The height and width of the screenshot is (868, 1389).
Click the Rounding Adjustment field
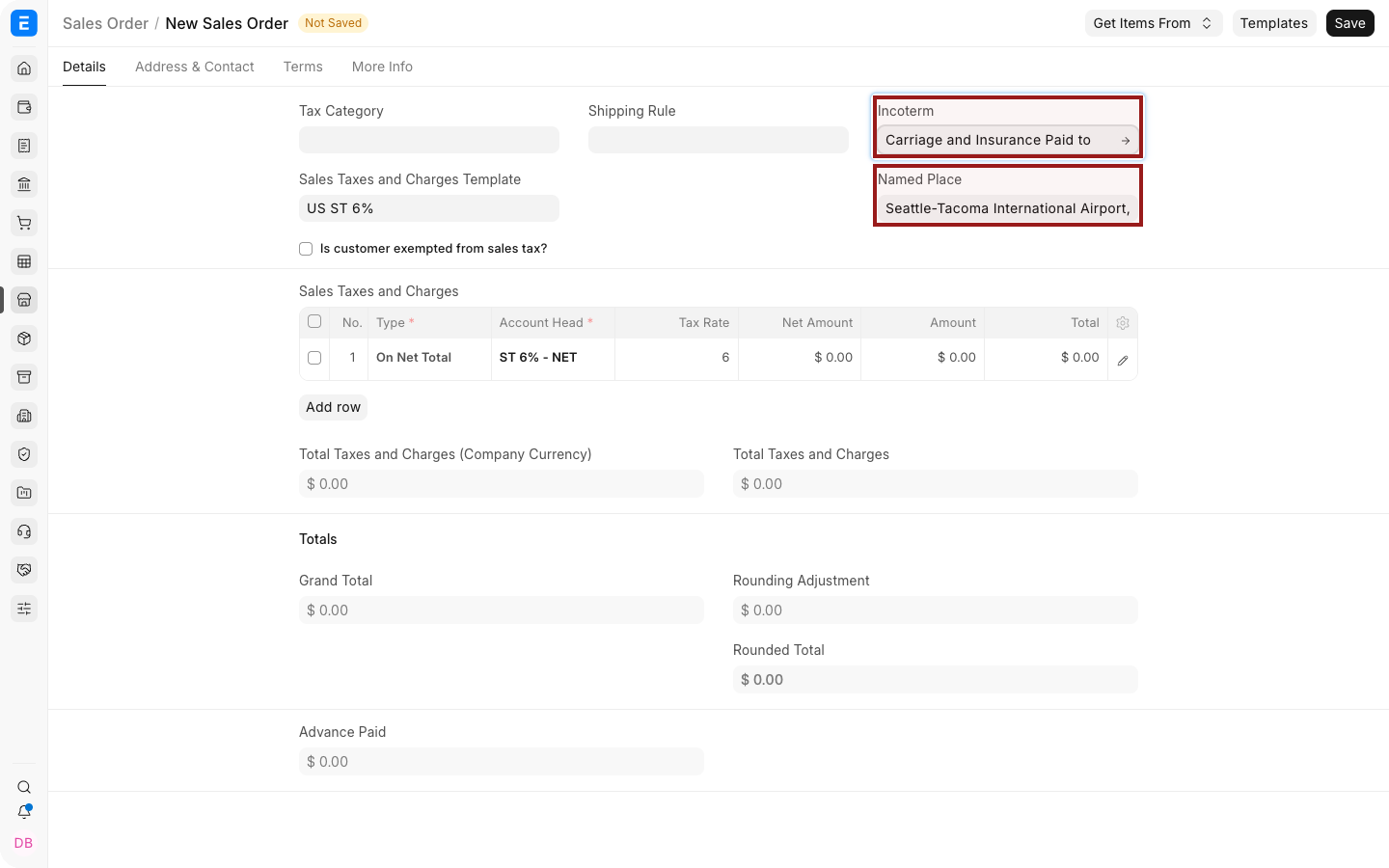936,610
